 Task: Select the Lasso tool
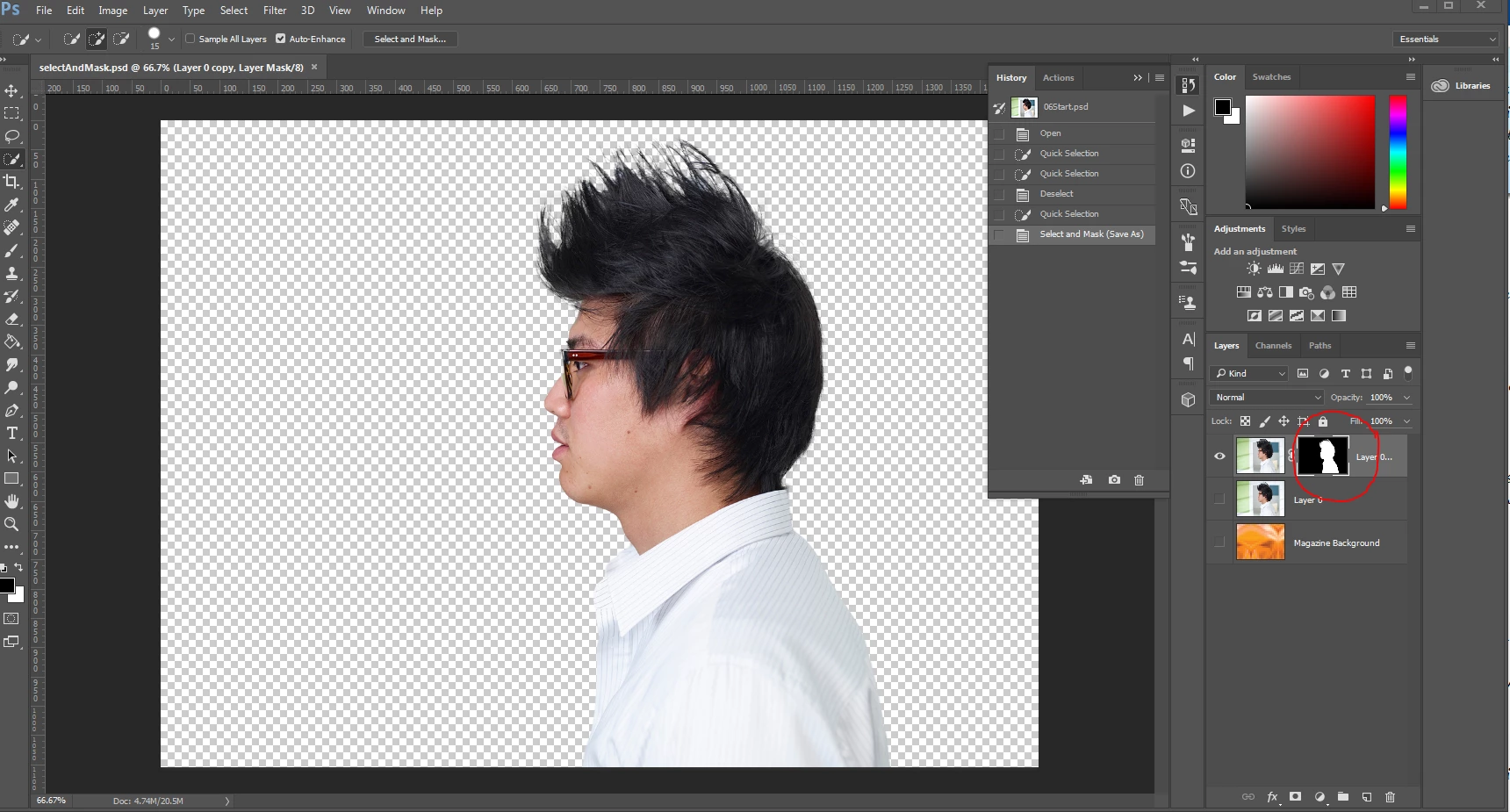click(11, 137)
